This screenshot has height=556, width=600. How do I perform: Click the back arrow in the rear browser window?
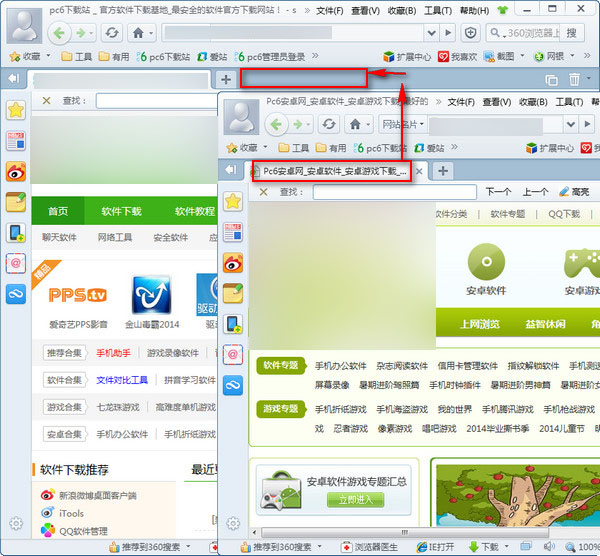click(59, 33)
